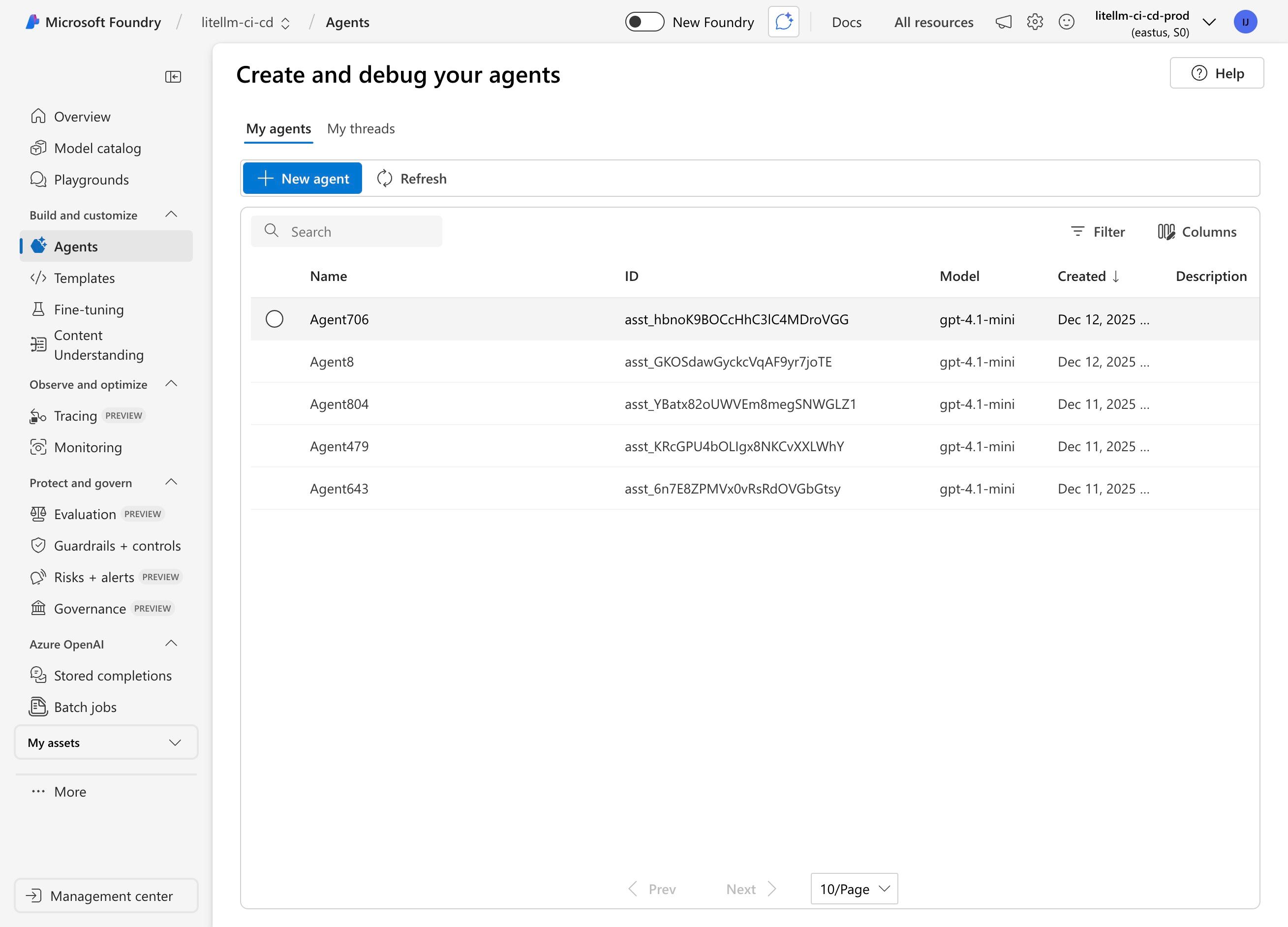Open the Management center
This screenshot has height=927, width=1288.
[106, 896]
